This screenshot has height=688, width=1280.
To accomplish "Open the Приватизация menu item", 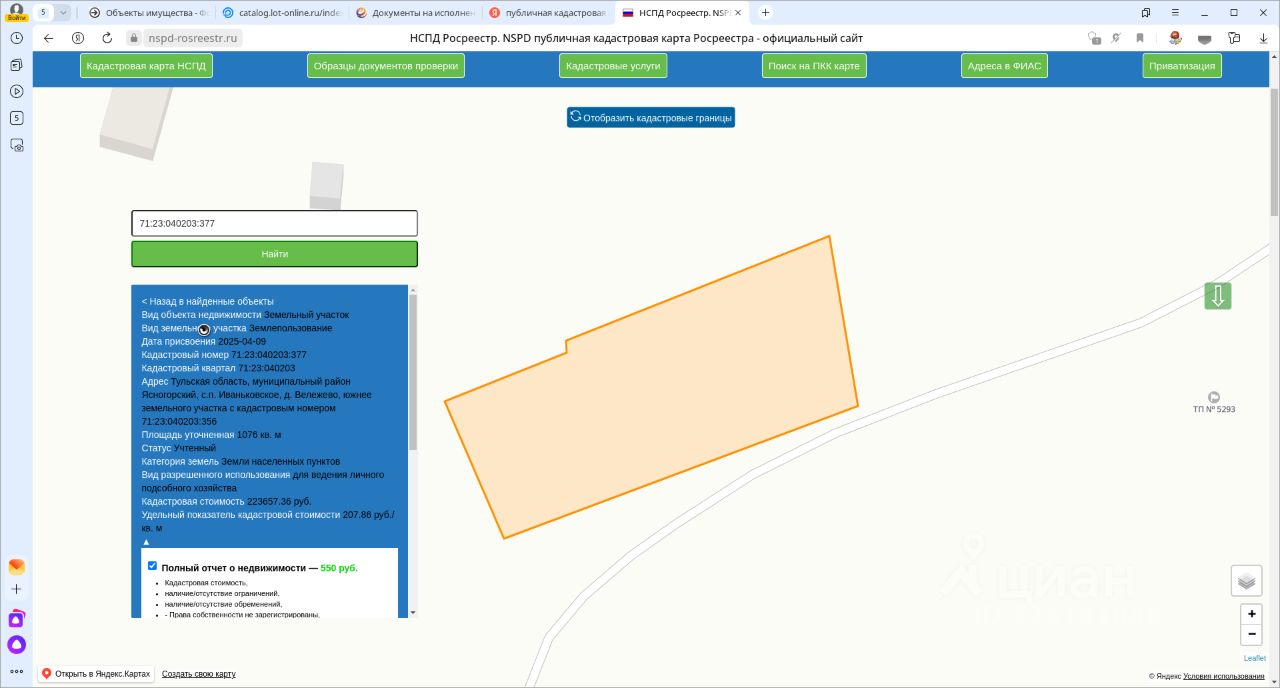I will click(1182, 66).
